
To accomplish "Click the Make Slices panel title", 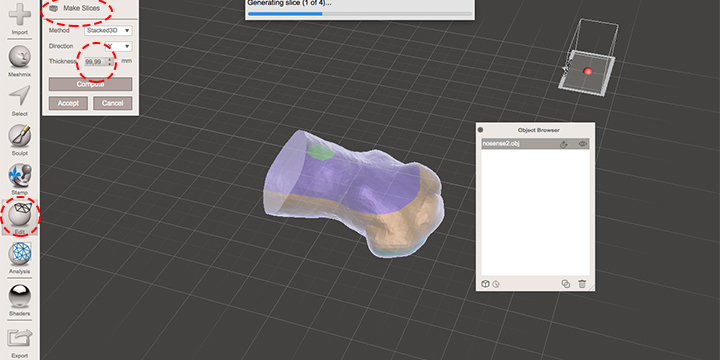I will point(81,8).
